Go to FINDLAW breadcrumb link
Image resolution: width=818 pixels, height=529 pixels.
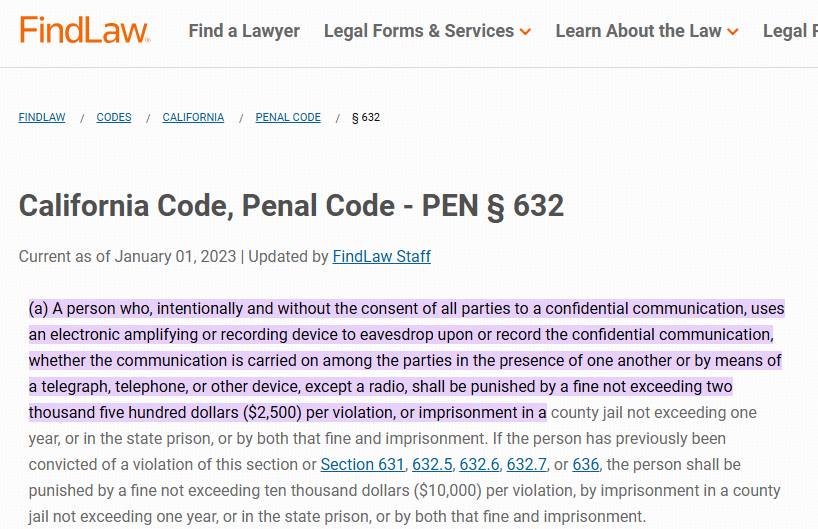pos(42,117)
